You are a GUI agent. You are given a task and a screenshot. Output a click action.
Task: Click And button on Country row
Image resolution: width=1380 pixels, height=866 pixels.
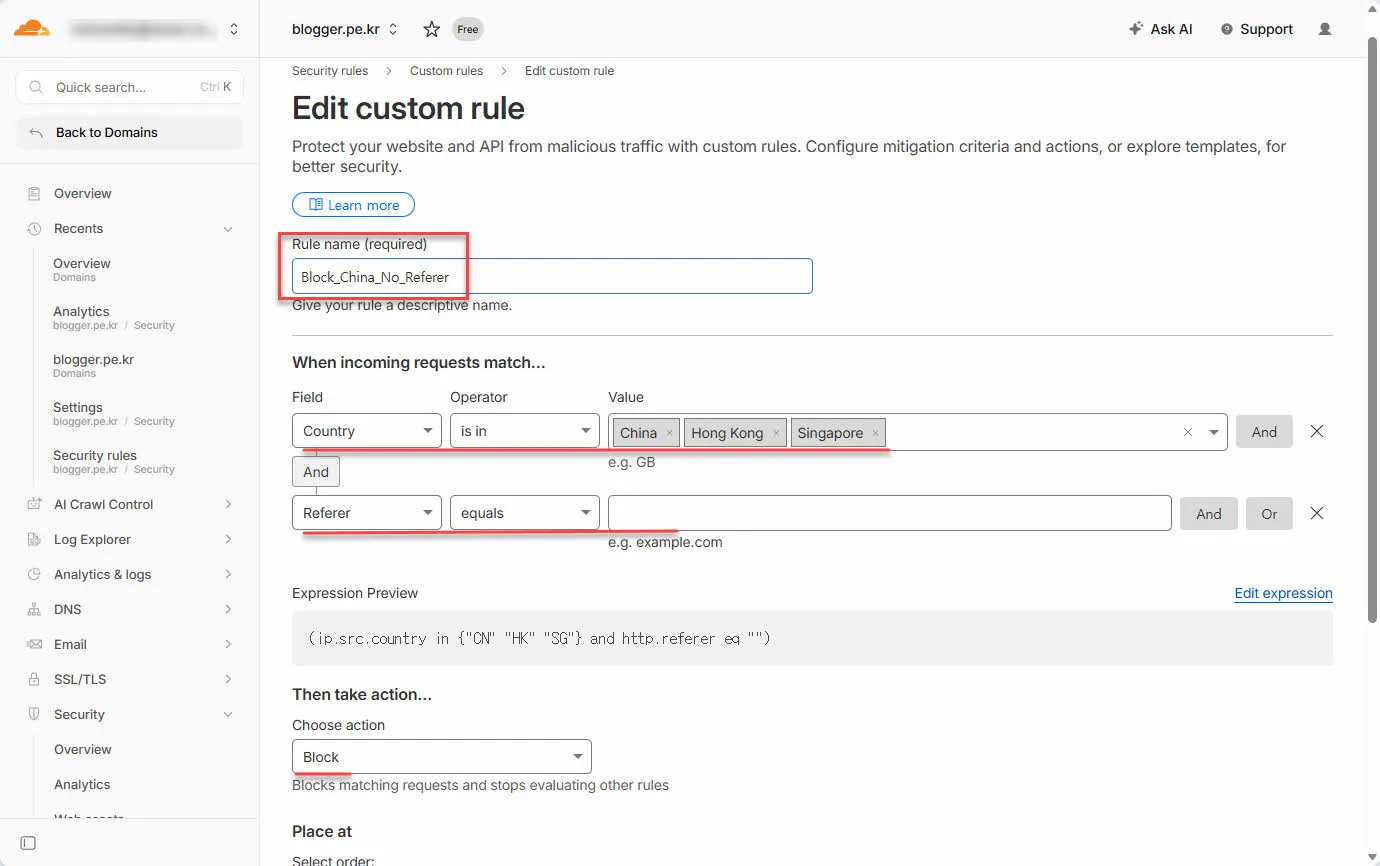point(1264,432)
